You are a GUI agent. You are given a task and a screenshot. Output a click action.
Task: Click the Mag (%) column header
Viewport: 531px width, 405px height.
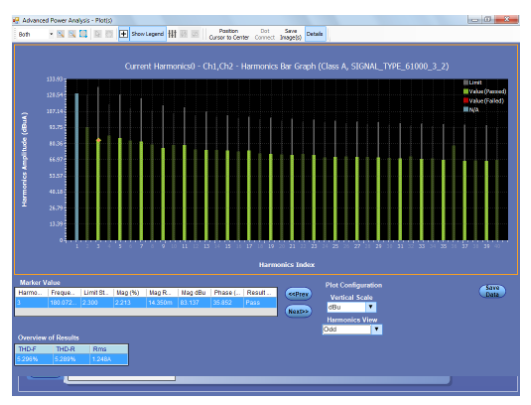[129, 293]
